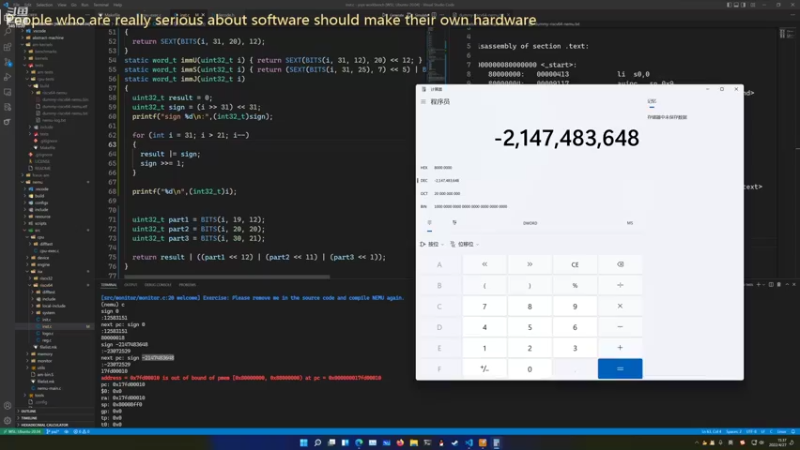Screen dimensions: 800x450
Task: Click the git branch indicator in status bar
Action: point(53,432)
